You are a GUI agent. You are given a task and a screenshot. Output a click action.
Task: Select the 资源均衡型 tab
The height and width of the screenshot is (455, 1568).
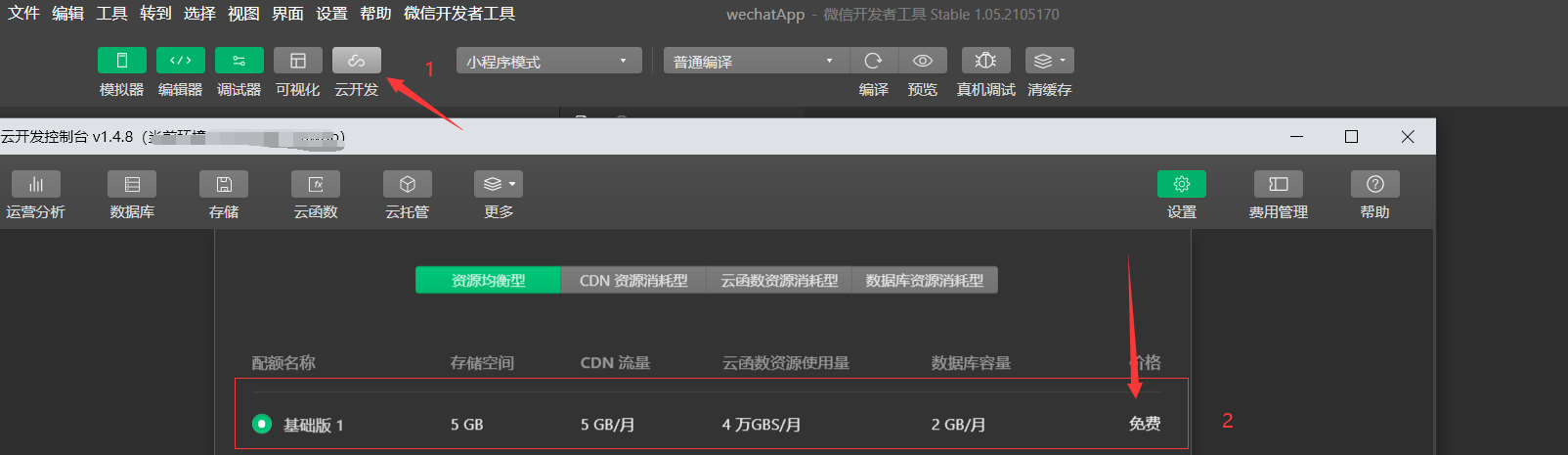coord(488,280)
